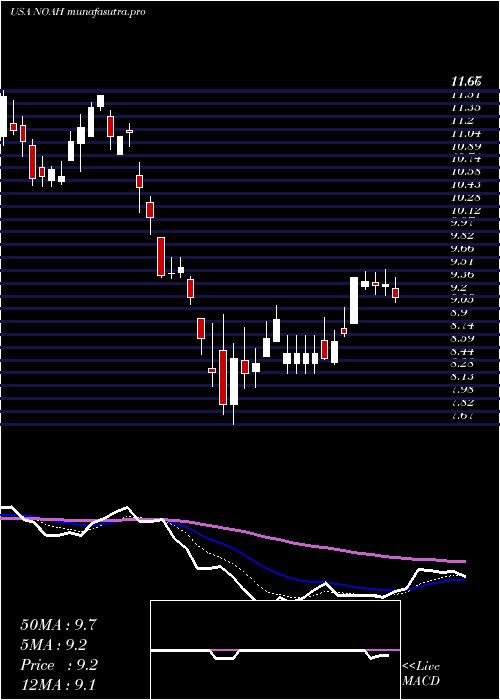Click the 10.58 price axis label
The height and width of the screenshot is (700, 500).
point(466,172)
